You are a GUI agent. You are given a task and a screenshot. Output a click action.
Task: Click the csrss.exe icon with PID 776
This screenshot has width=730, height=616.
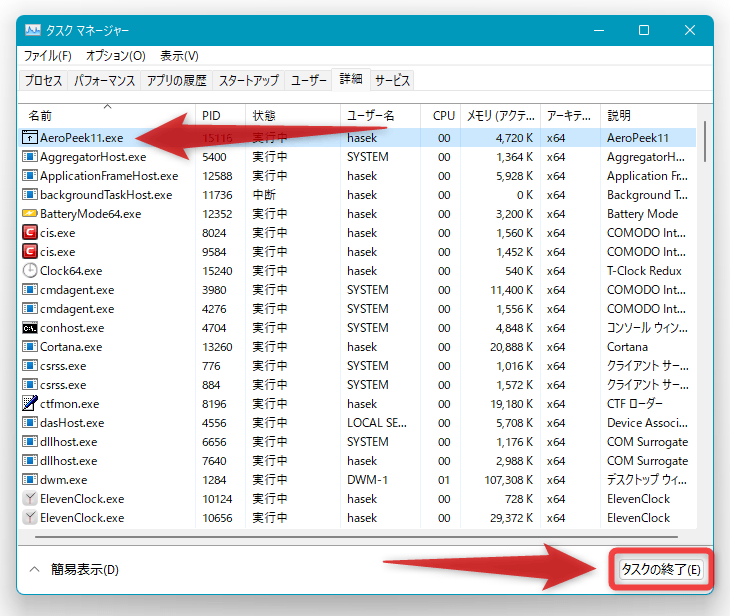pos(30,366)
